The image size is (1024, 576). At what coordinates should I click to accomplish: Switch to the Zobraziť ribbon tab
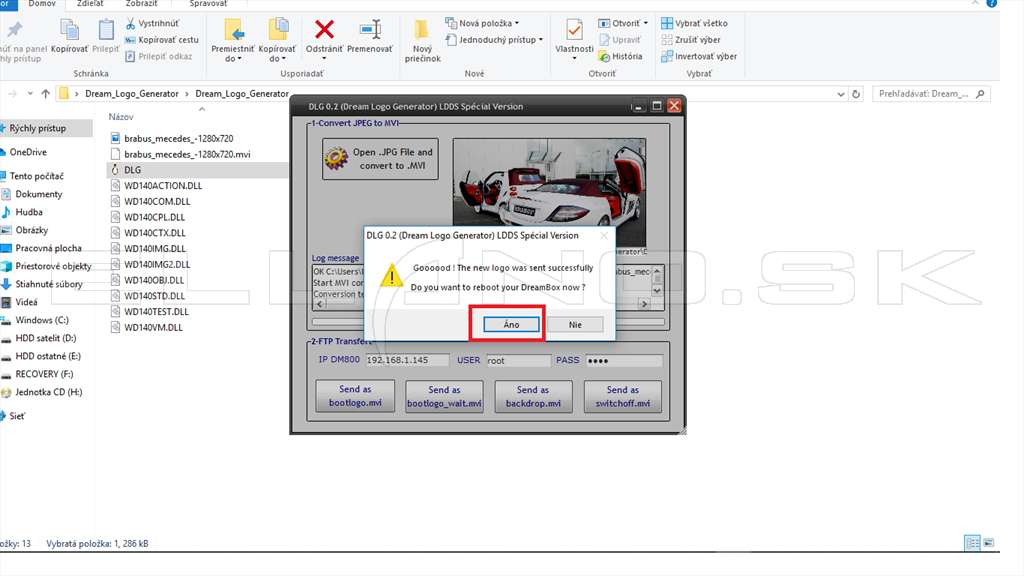[141, 4]
